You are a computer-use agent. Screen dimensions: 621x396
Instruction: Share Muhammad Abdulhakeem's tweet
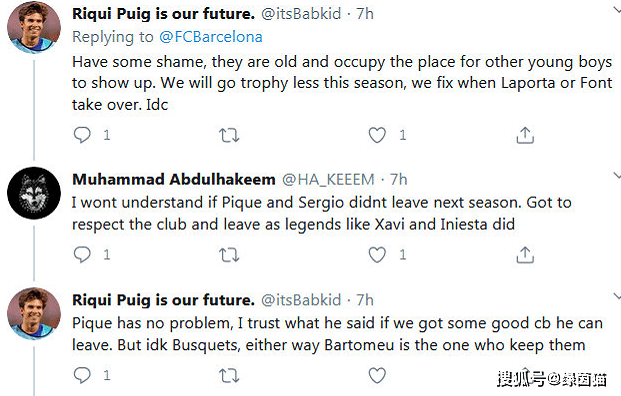525,255
